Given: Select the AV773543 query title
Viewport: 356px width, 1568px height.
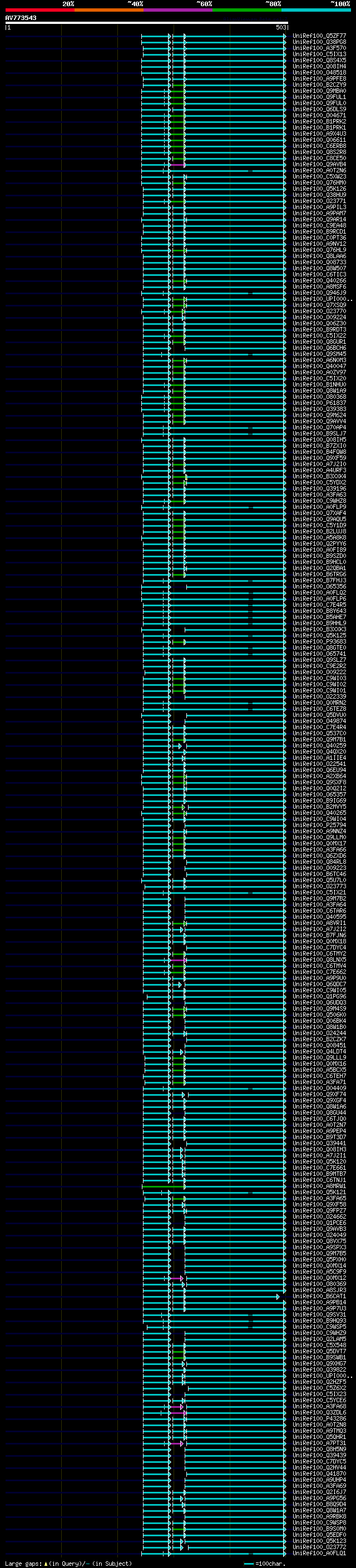Looking at the screenshot, I should [21, 18].
